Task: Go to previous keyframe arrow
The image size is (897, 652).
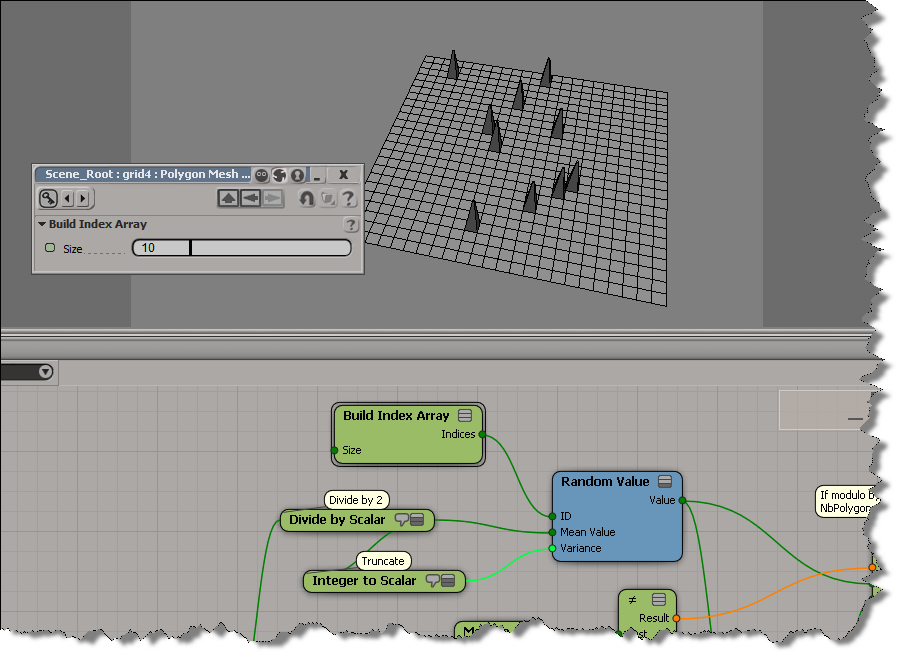Action: [68, 198]
